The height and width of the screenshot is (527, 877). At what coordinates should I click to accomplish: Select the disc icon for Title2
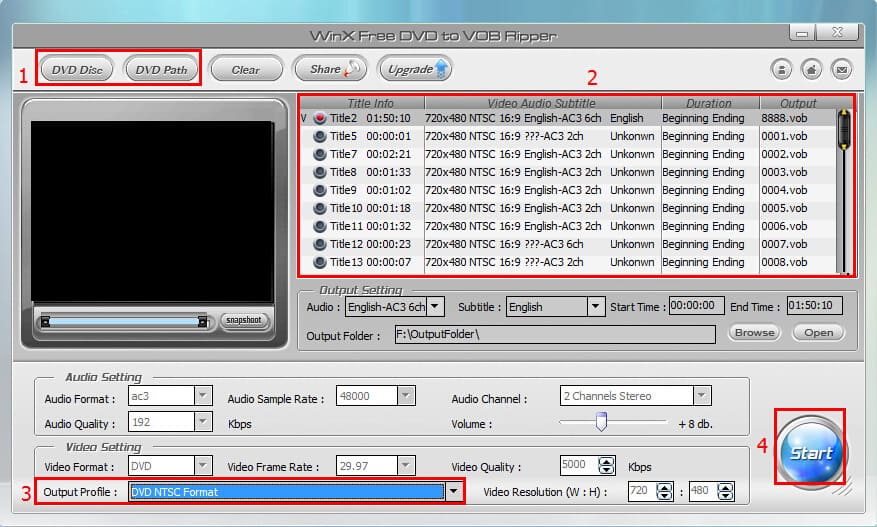[x=319, y=118]
